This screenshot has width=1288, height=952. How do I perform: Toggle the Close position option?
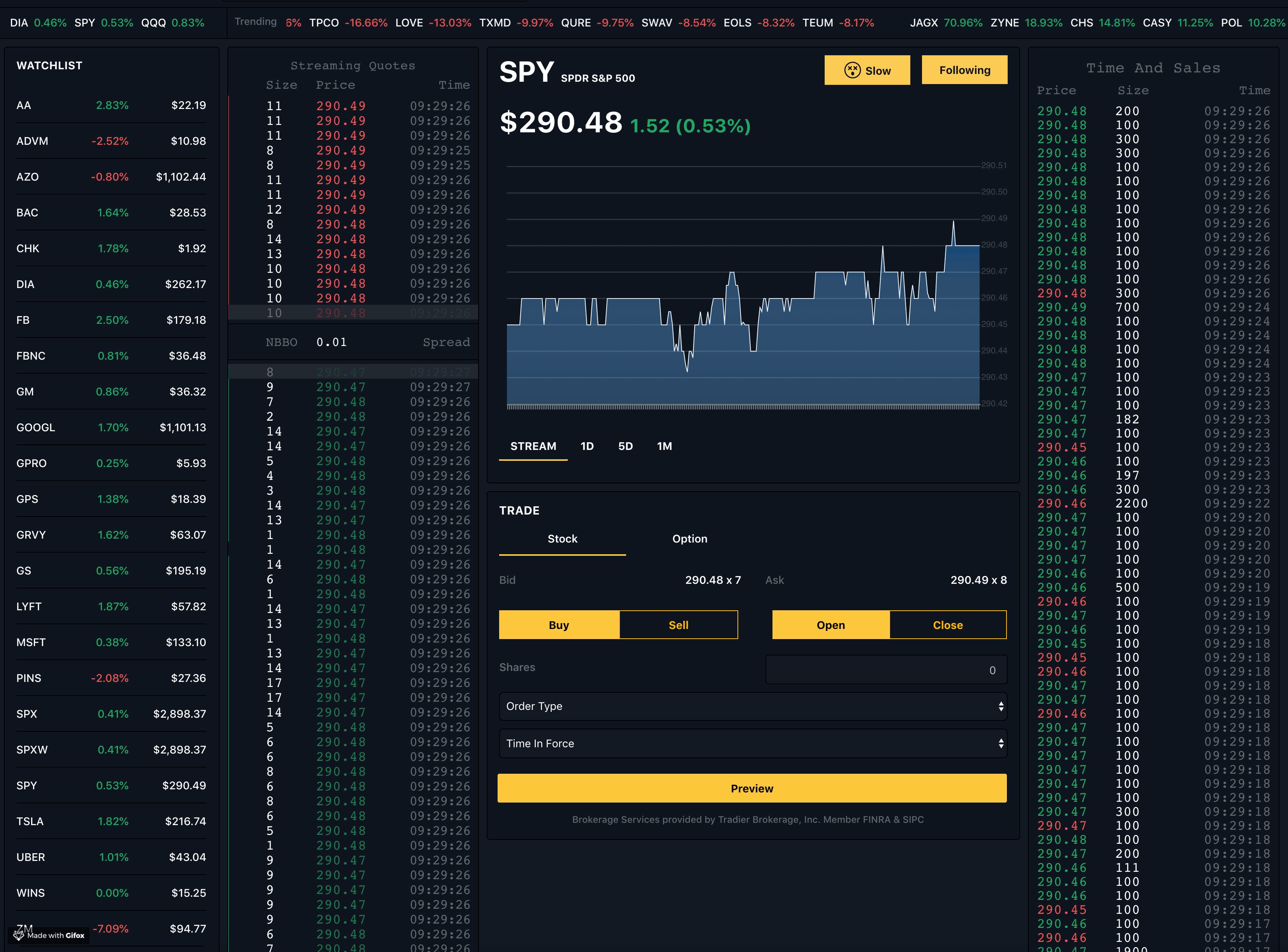click(x=948, y=625)
